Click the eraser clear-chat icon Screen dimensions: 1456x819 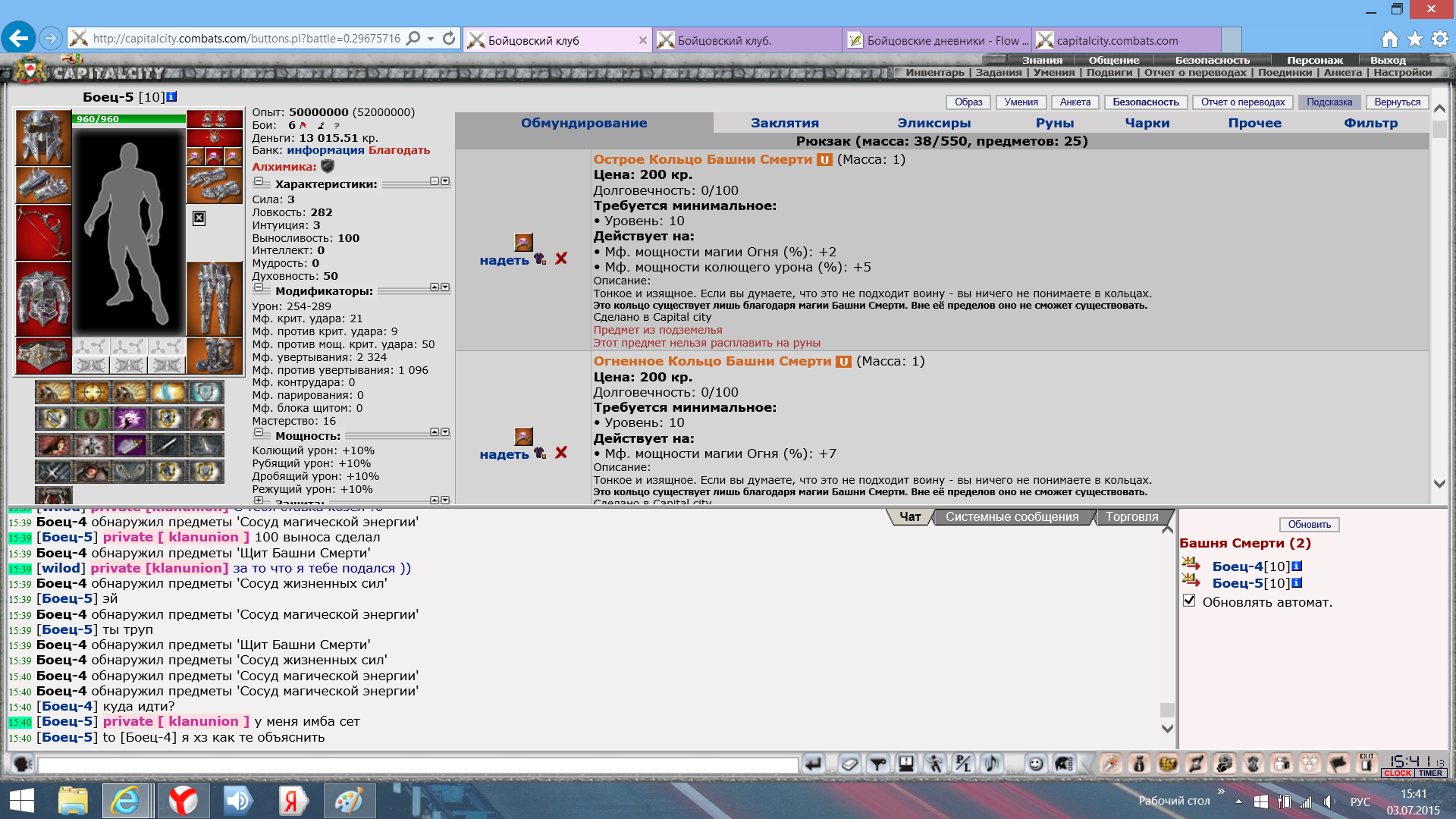click(849, 764)
